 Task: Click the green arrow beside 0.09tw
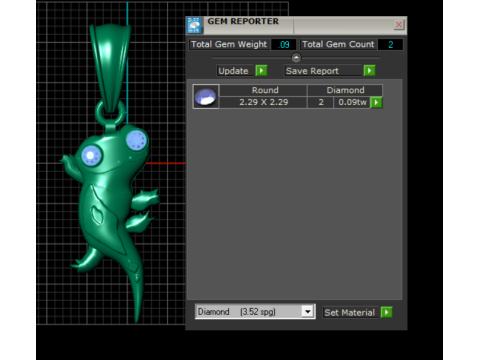376,102
